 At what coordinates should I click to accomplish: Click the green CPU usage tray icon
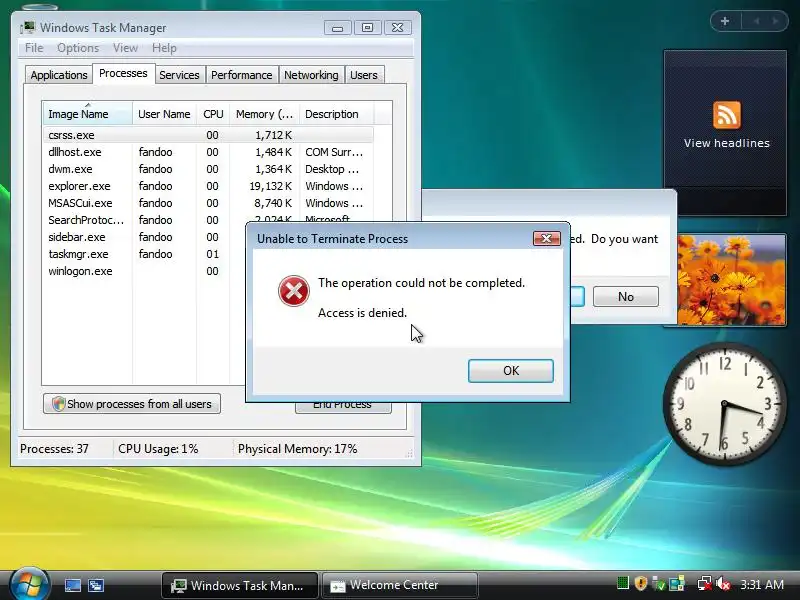click(x=622, y=583)
